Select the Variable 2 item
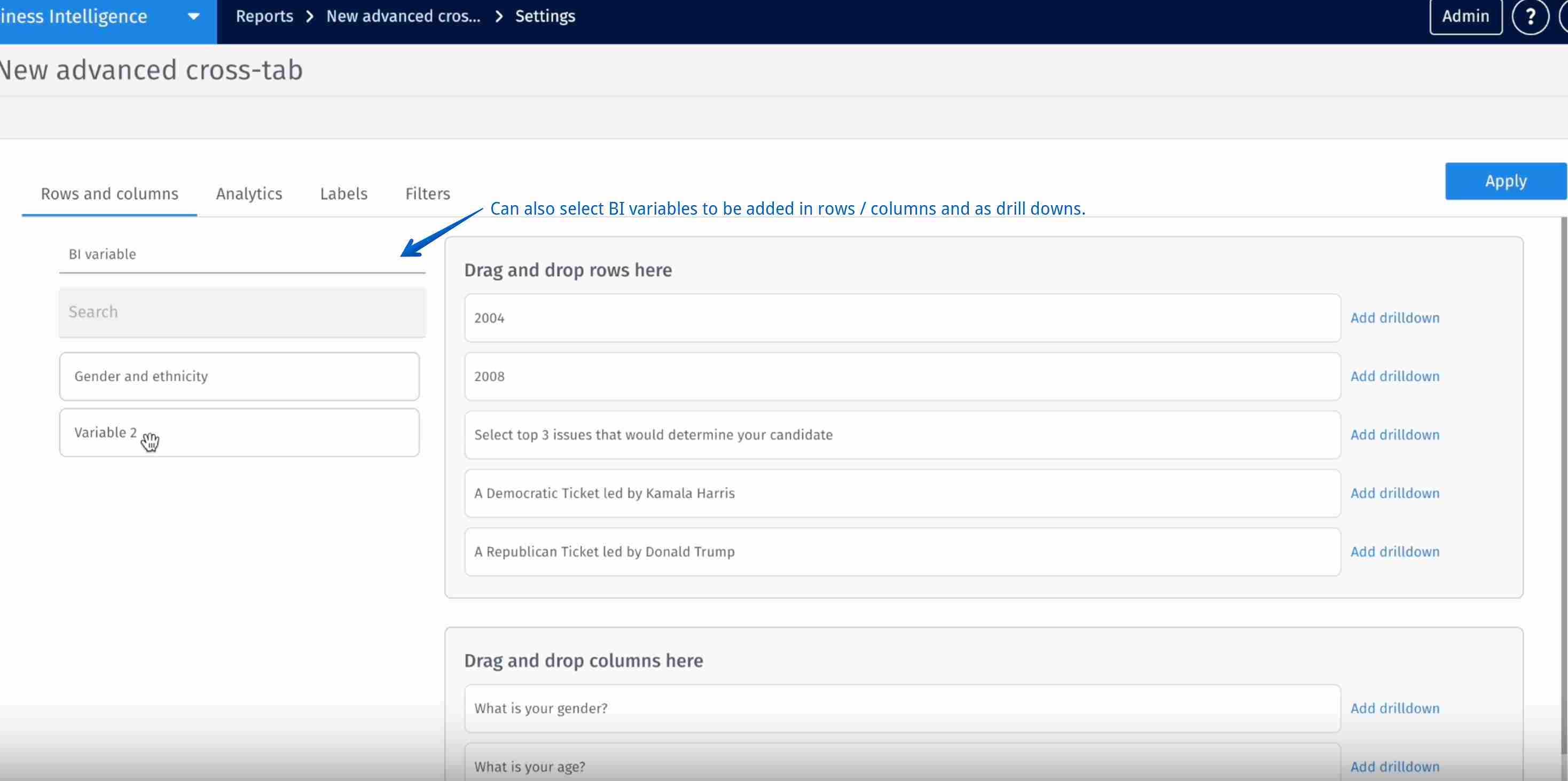The width and height of the screenshot is (1568, 781). 239,432
